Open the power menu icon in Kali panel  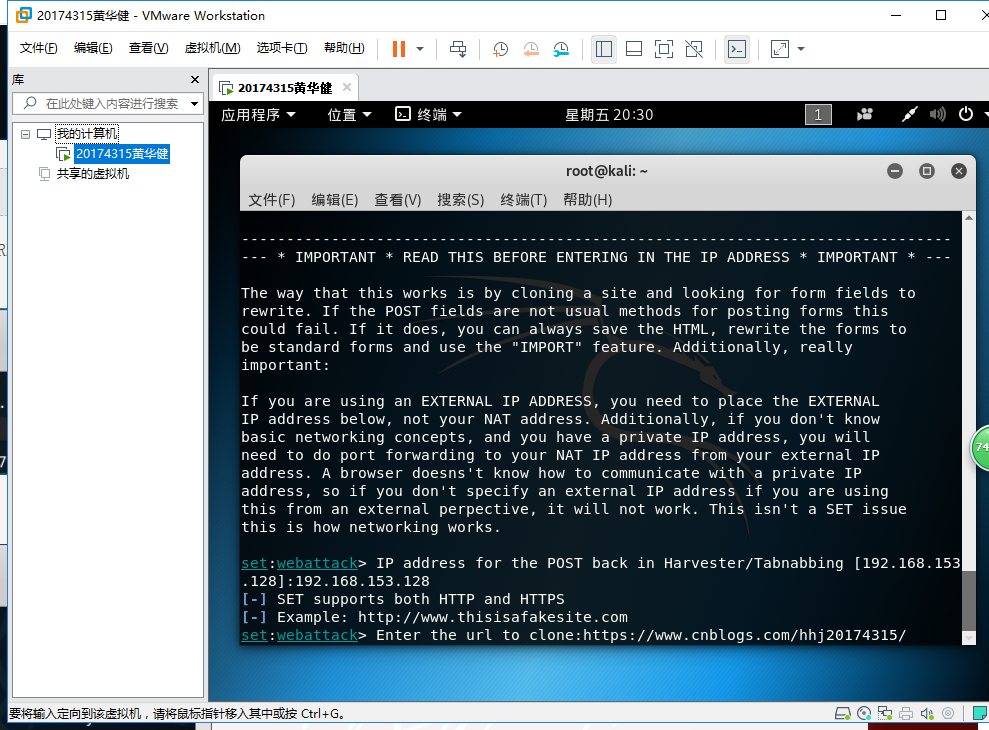click(x=966, y=114)
